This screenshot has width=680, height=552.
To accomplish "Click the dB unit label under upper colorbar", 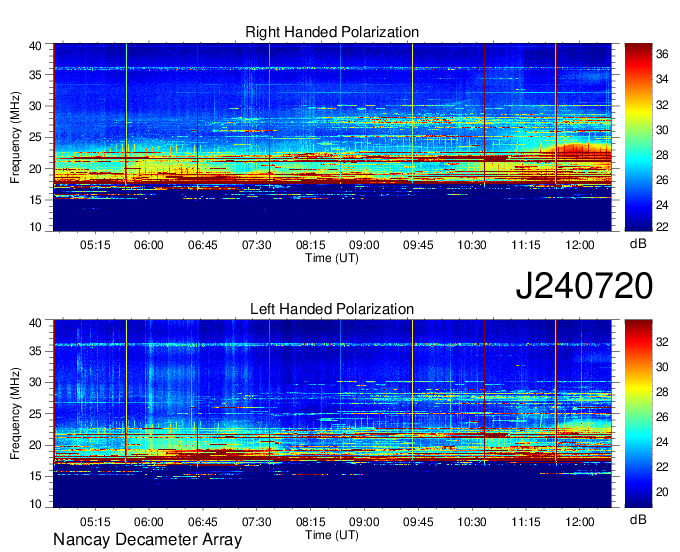I will pyautogui.click(x=638, y=244).
